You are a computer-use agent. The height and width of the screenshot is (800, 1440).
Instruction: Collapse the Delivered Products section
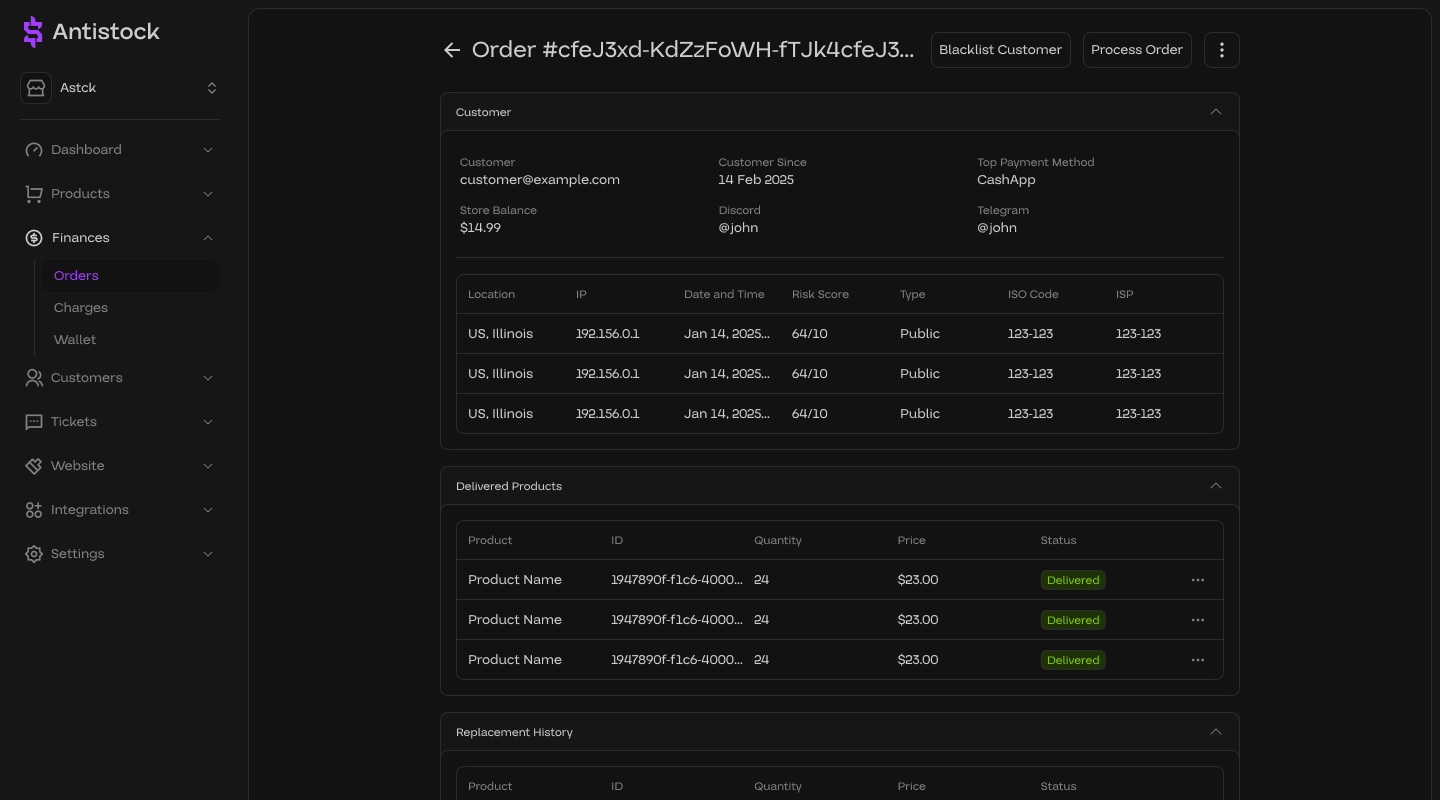(1216, 486)
